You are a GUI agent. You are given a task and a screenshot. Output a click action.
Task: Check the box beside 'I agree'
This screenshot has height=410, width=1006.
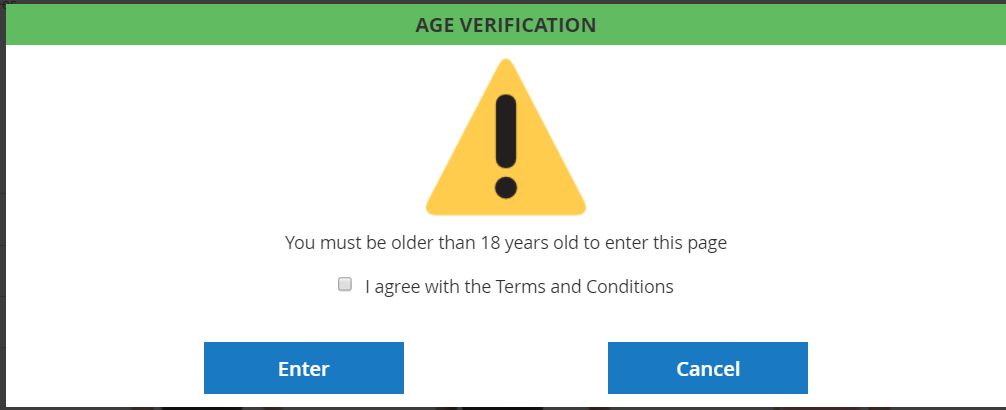[x=345, y=284]
